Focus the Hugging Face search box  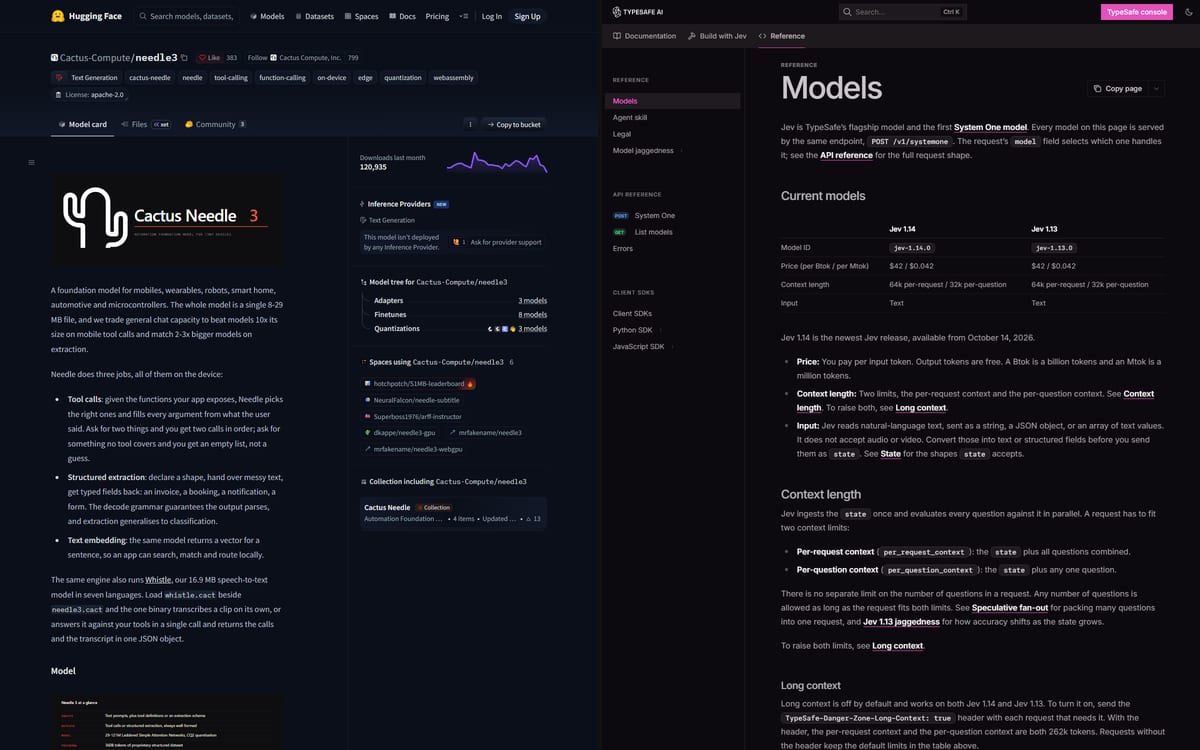point(187,16)
